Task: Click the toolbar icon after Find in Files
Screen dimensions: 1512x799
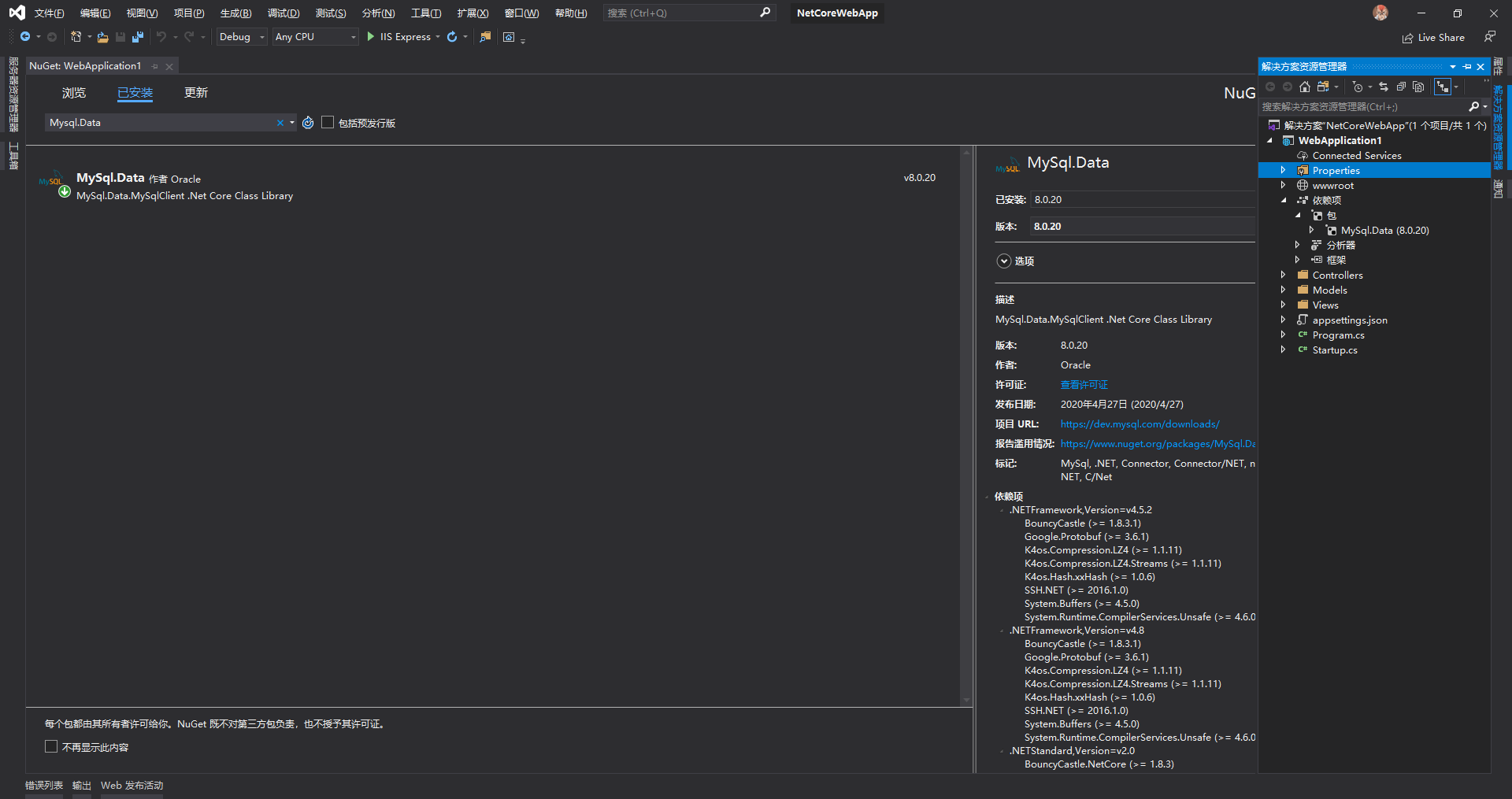Action: tap(509, 37)
